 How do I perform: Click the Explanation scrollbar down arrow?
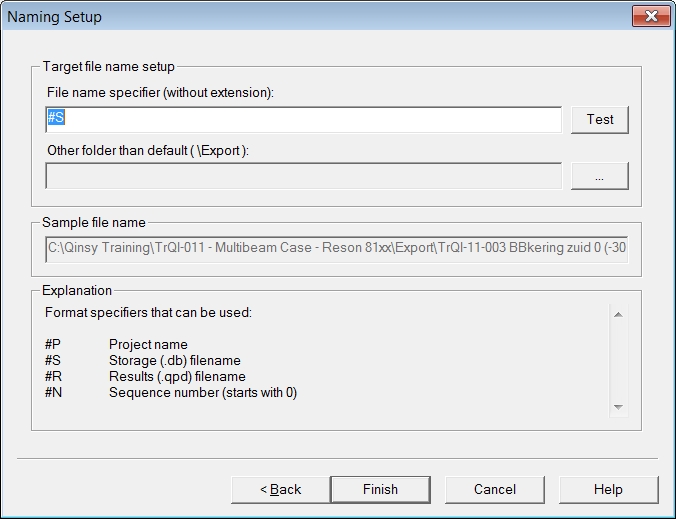point(618,407)
